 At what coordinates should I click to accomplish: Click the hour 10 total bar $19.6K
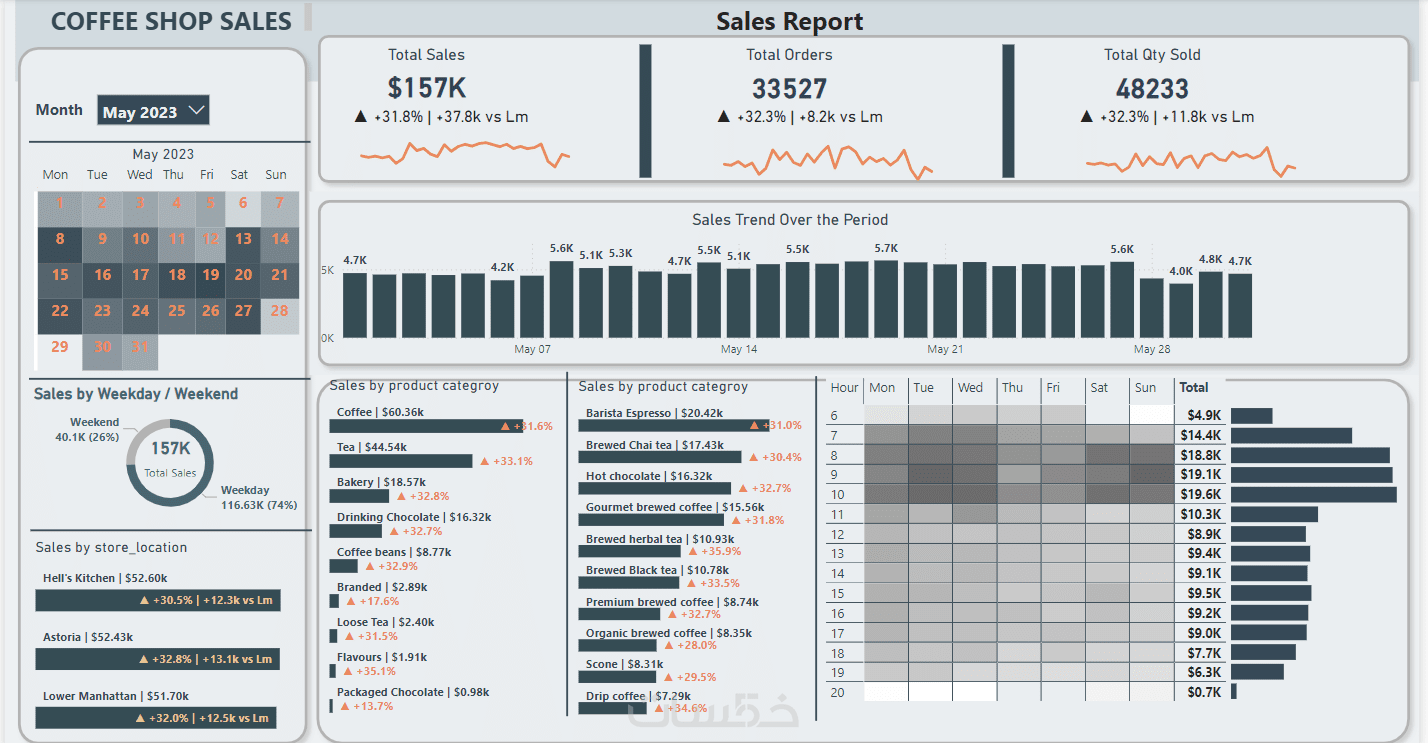pos(1313,494)
